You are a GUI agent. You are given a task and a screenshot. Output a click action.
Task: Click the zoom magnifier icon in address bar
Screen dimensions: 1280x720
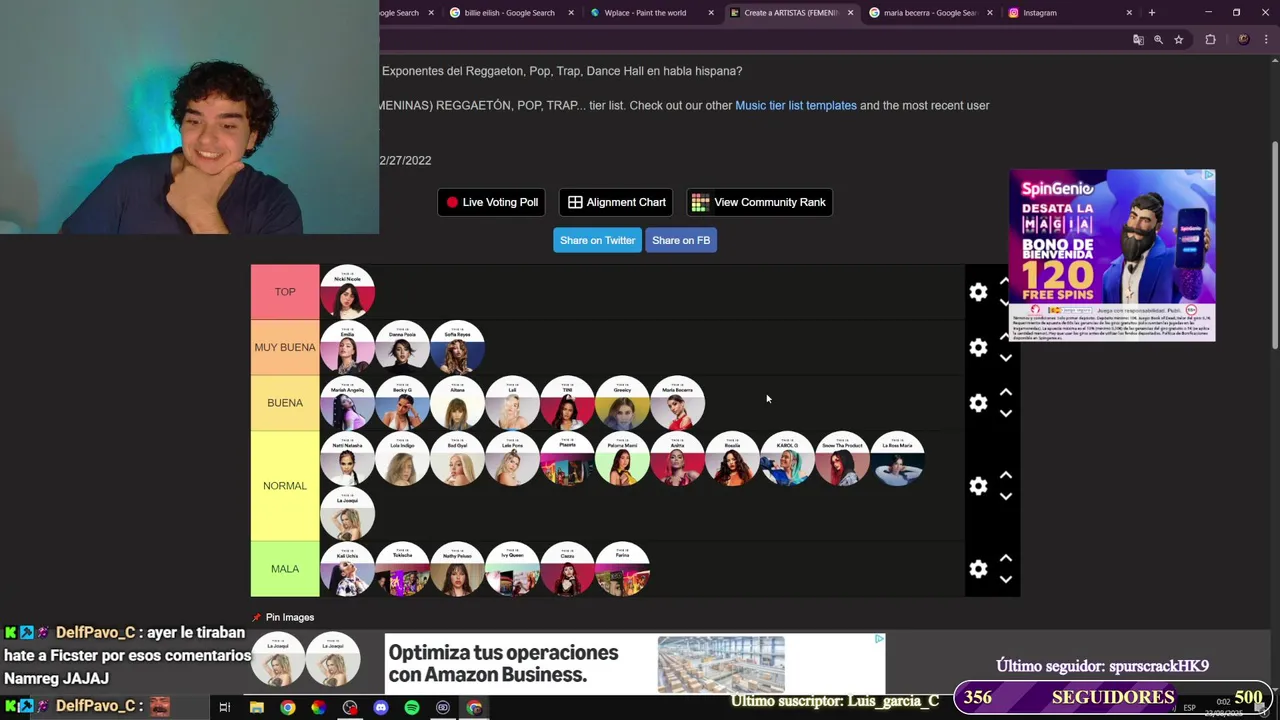[1158, 40]
